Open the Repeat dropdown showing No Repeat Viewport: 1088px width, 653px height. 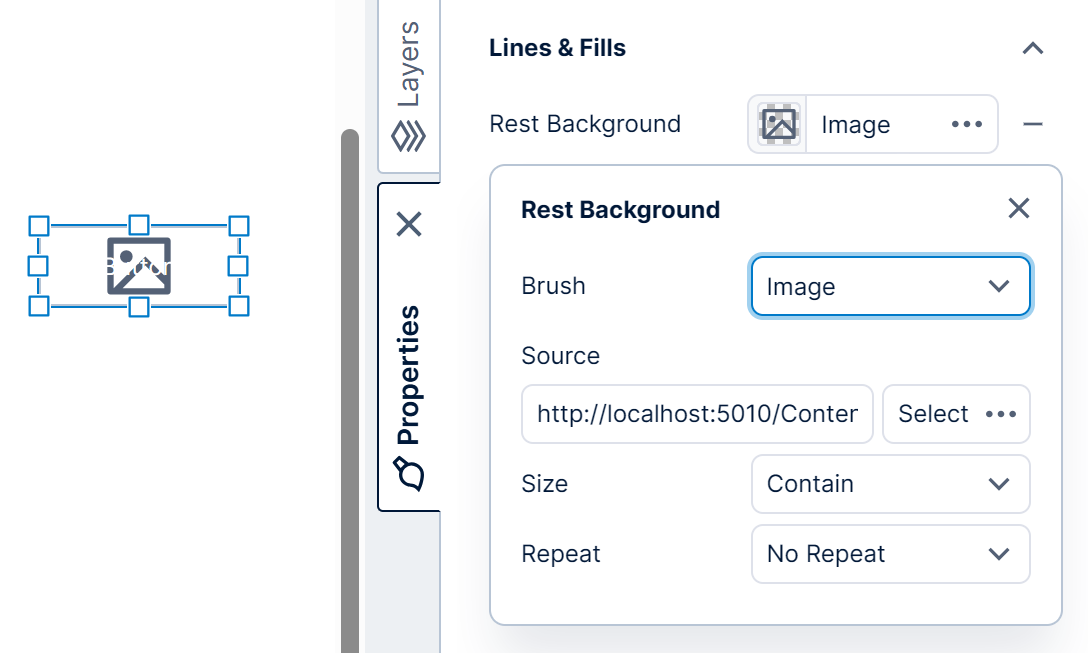(890, 554)
